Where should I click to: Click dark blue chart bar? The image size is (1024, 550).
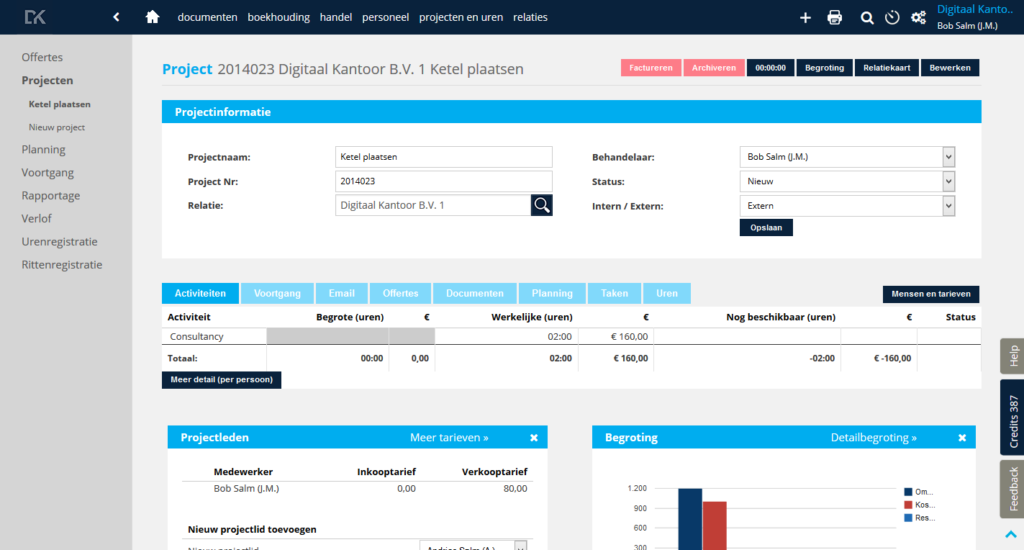[x=690, y=519]
